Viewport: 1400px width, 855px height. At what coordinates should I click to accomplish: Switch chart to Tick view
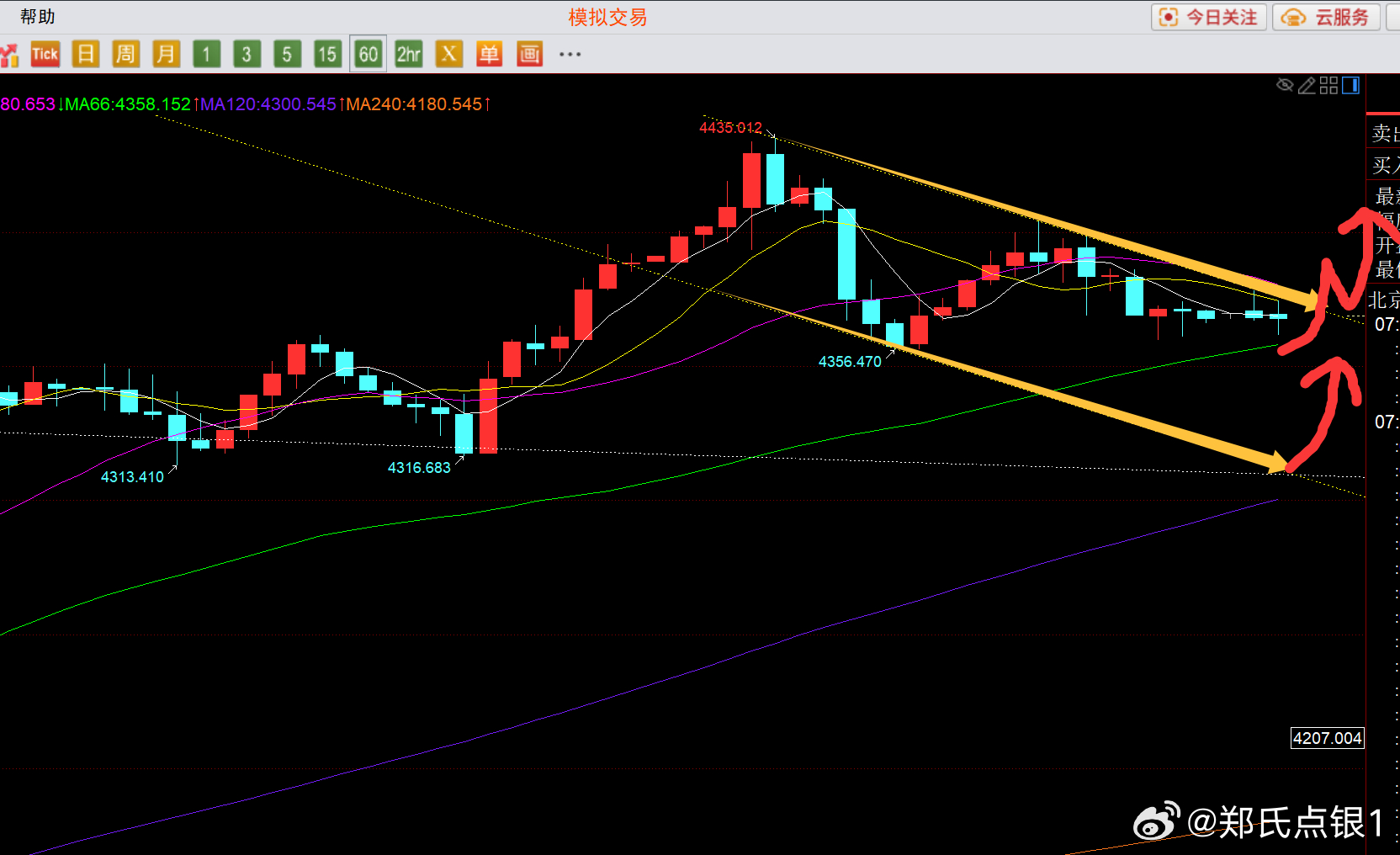[x=45, y=55]
